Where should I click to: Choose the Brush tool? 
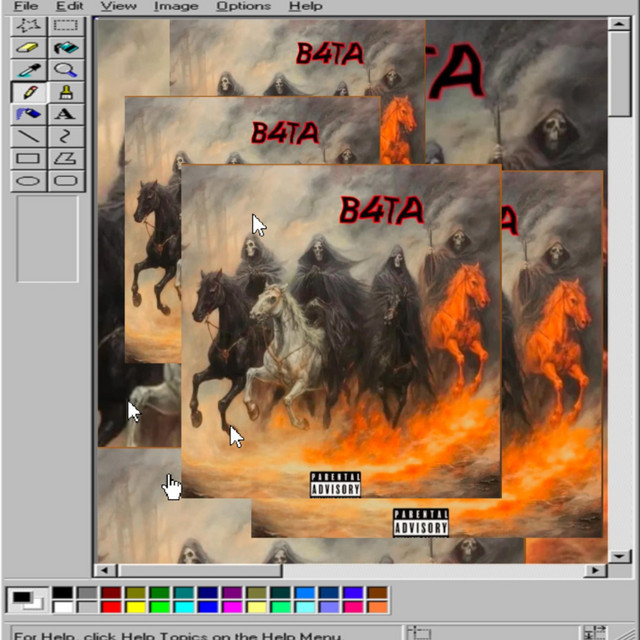[x=66, y=92]
